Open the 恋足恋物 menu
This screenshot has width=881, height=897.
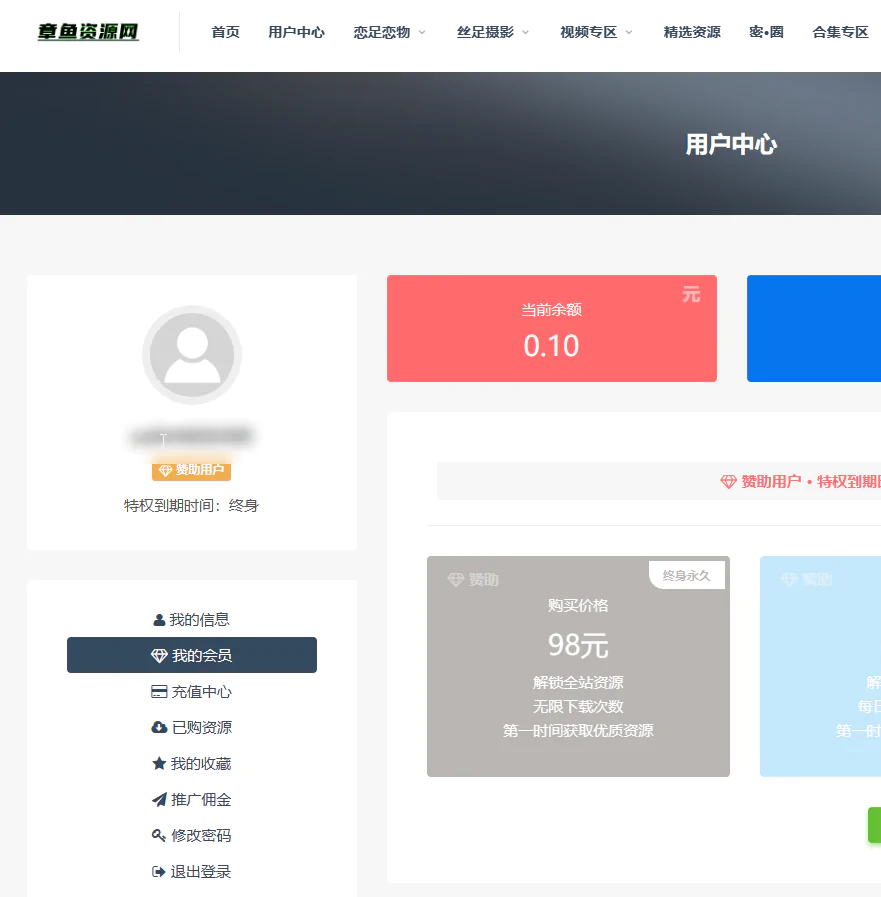coord(382,32)
